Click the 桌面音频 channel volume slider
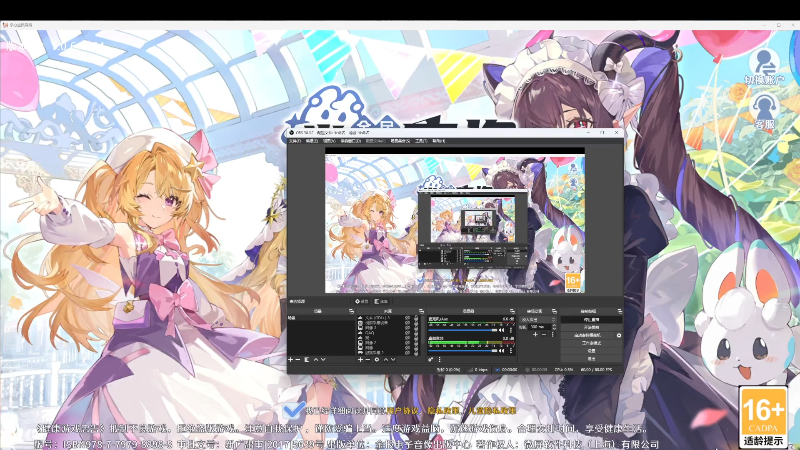 (x=463, y=351)
